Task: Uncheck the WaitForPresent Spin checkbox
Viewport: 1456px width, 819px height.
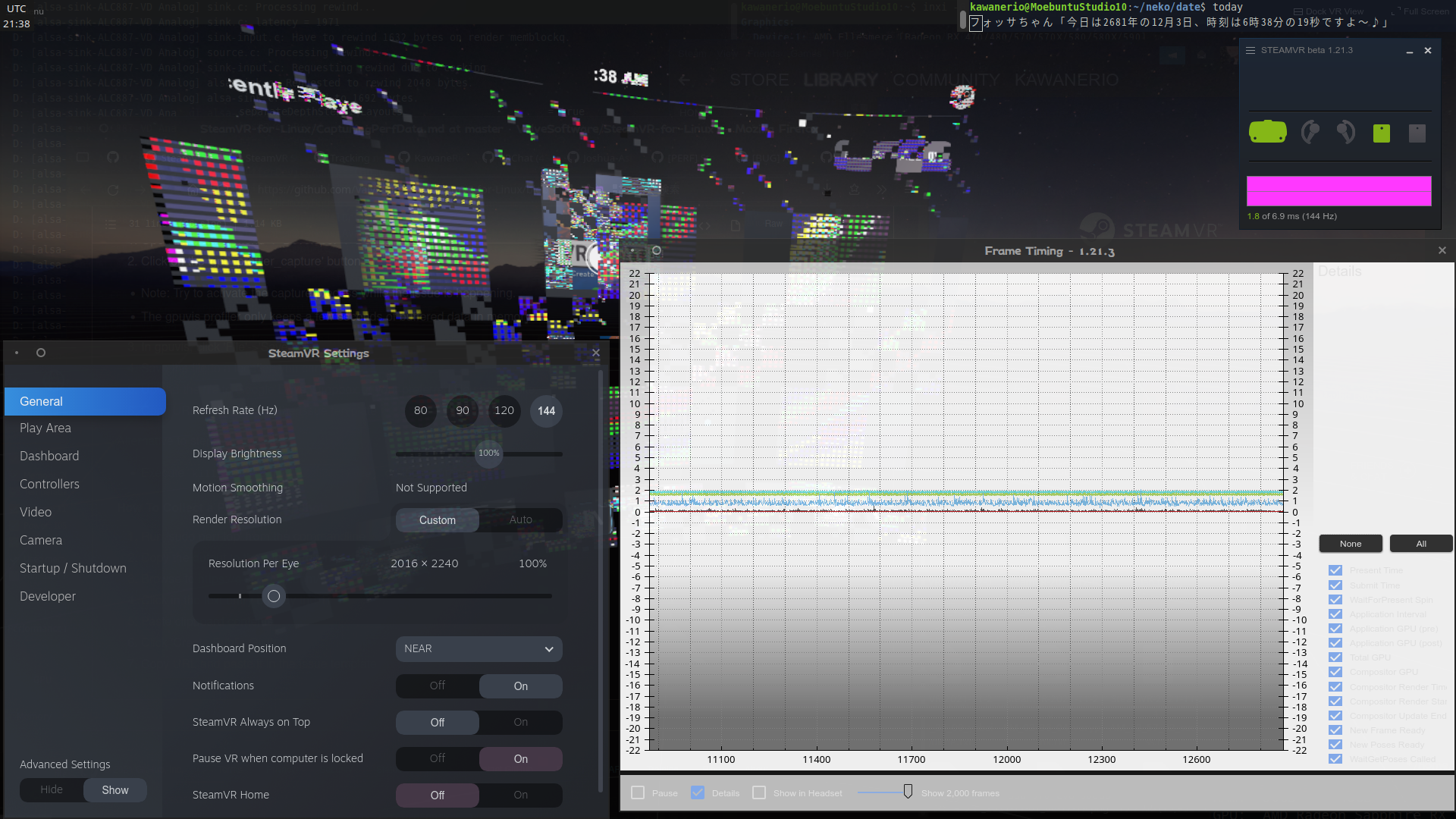Action: 1335,600
